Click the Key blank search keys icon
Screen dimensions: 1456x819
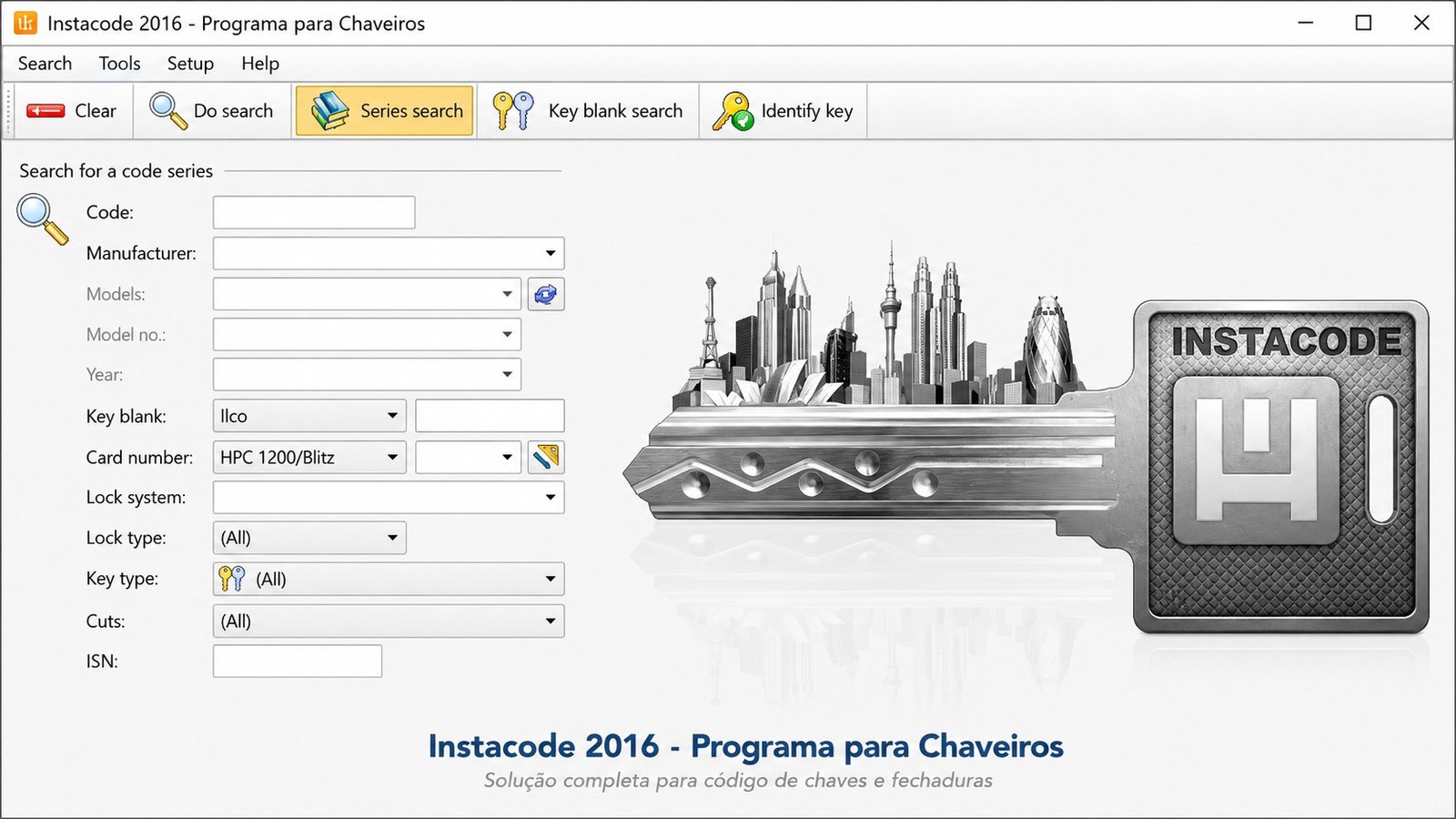513,111
